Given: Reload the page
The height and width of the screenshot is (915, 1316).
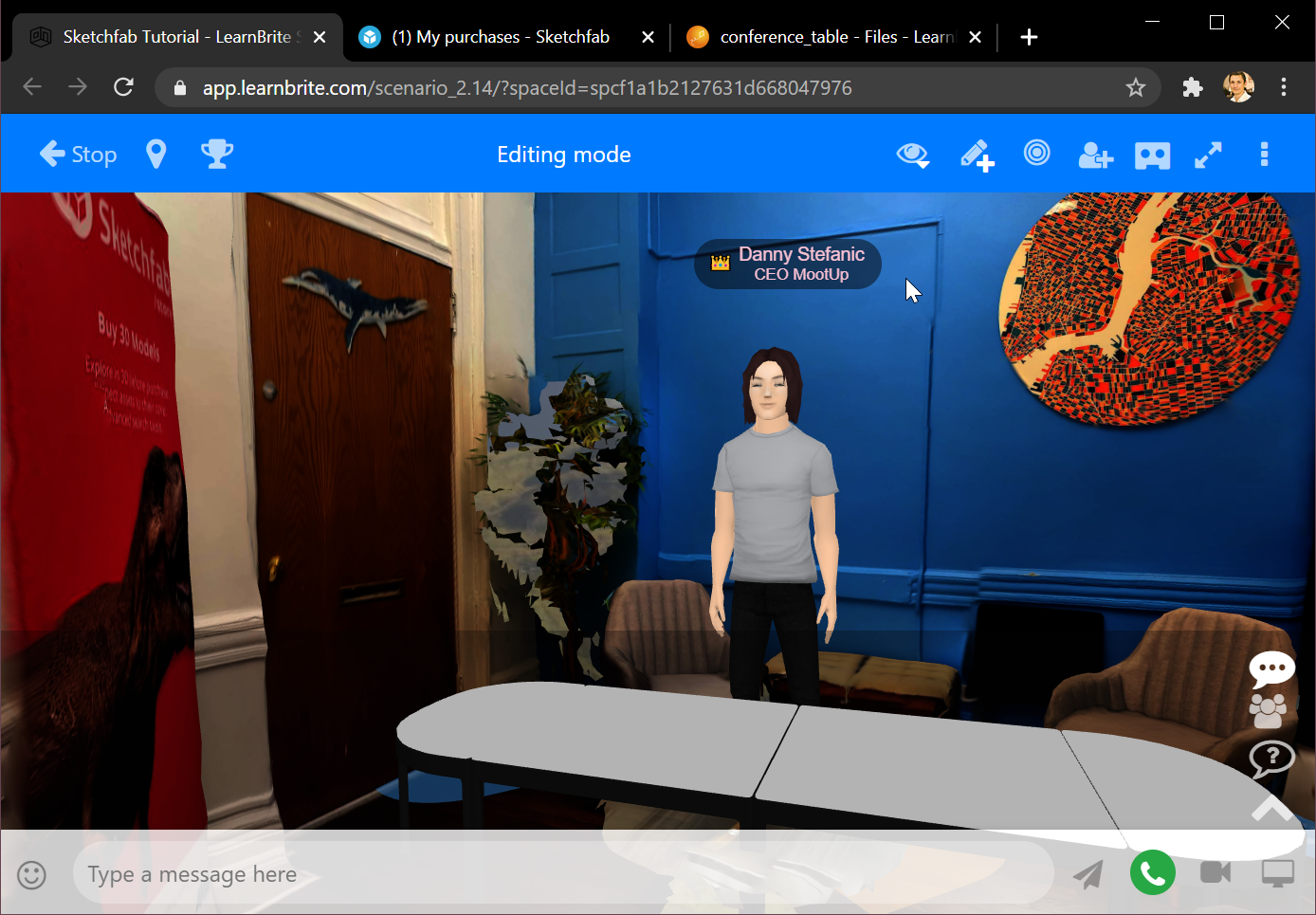Looking at the screenshot, I should pyautogui.click(x=123, y=87).
